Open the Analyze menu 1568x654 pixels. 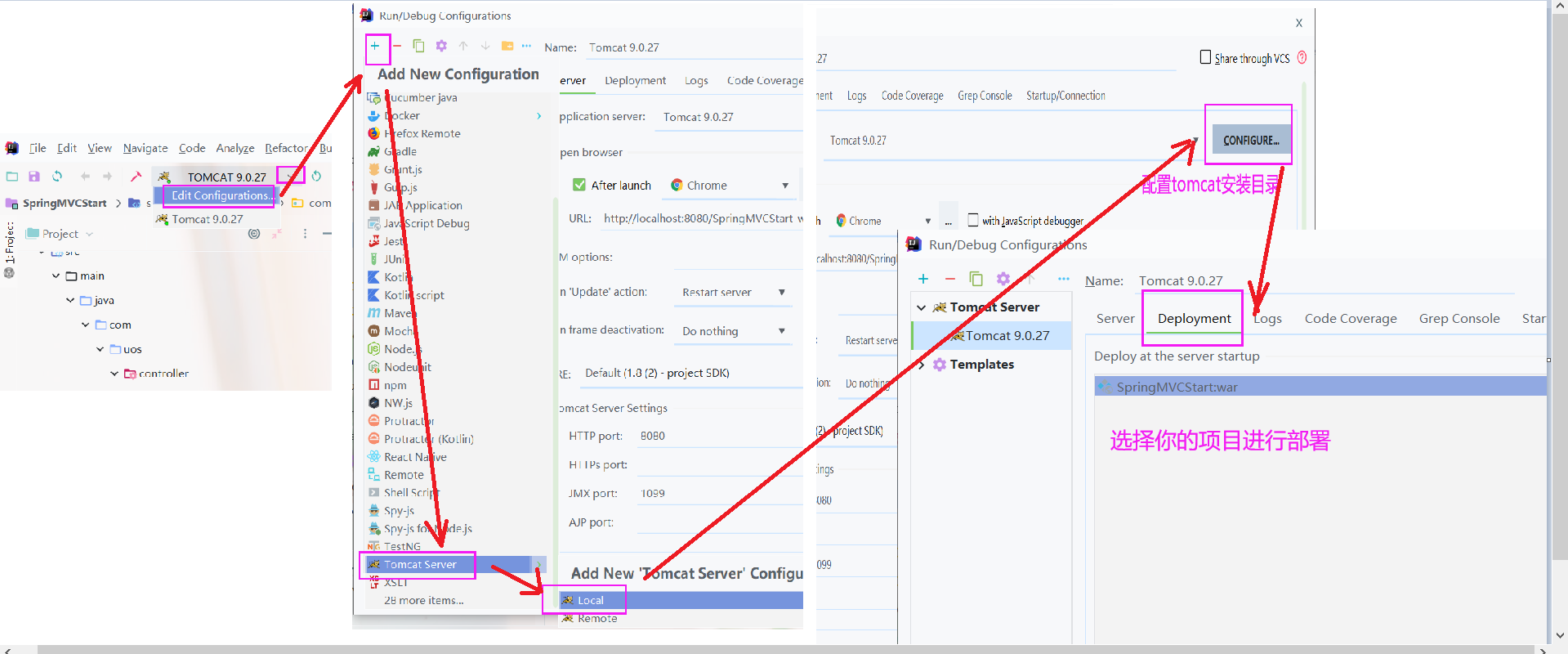235,148
